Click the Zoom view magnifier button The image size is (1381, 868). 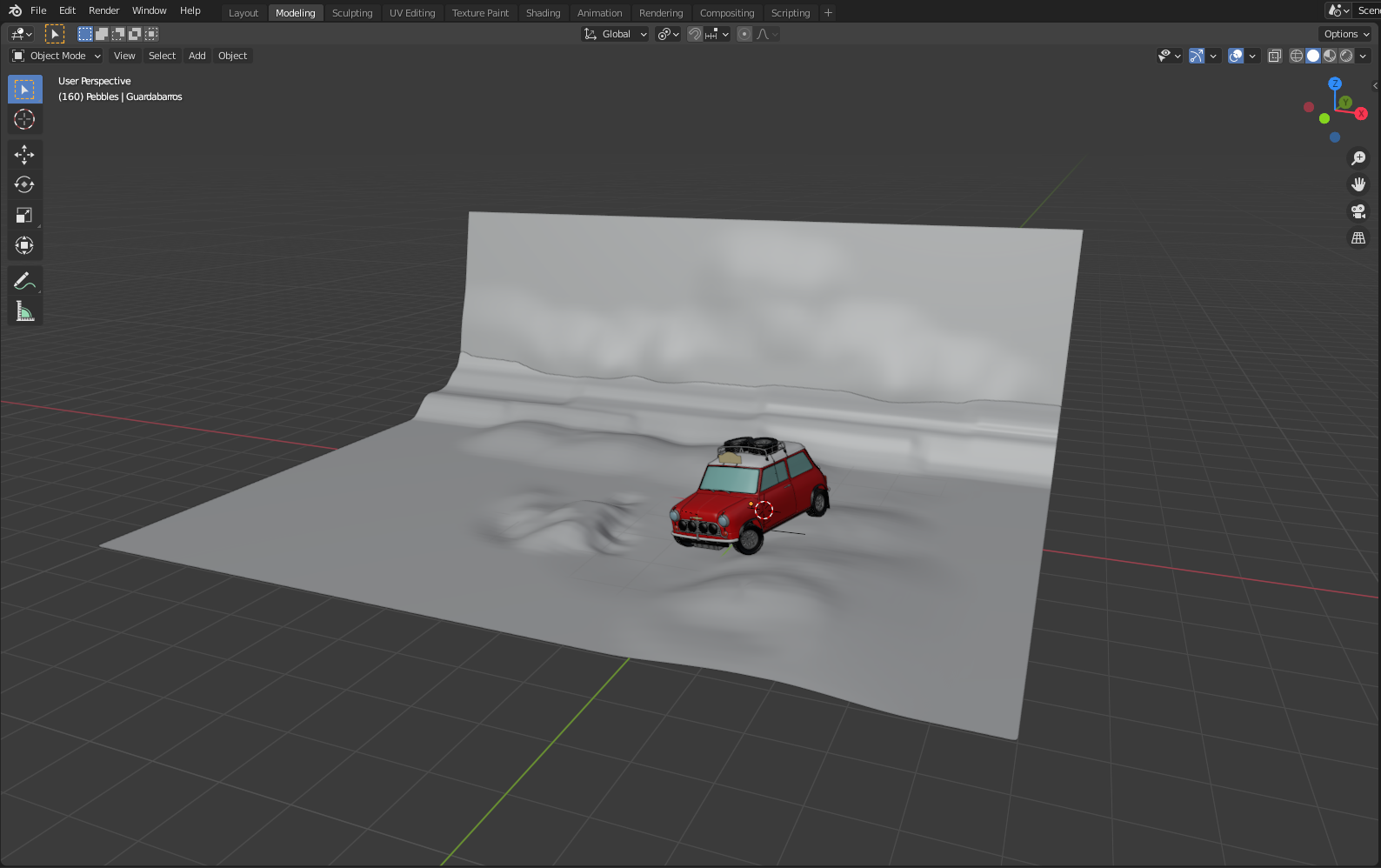[1358, 158]
